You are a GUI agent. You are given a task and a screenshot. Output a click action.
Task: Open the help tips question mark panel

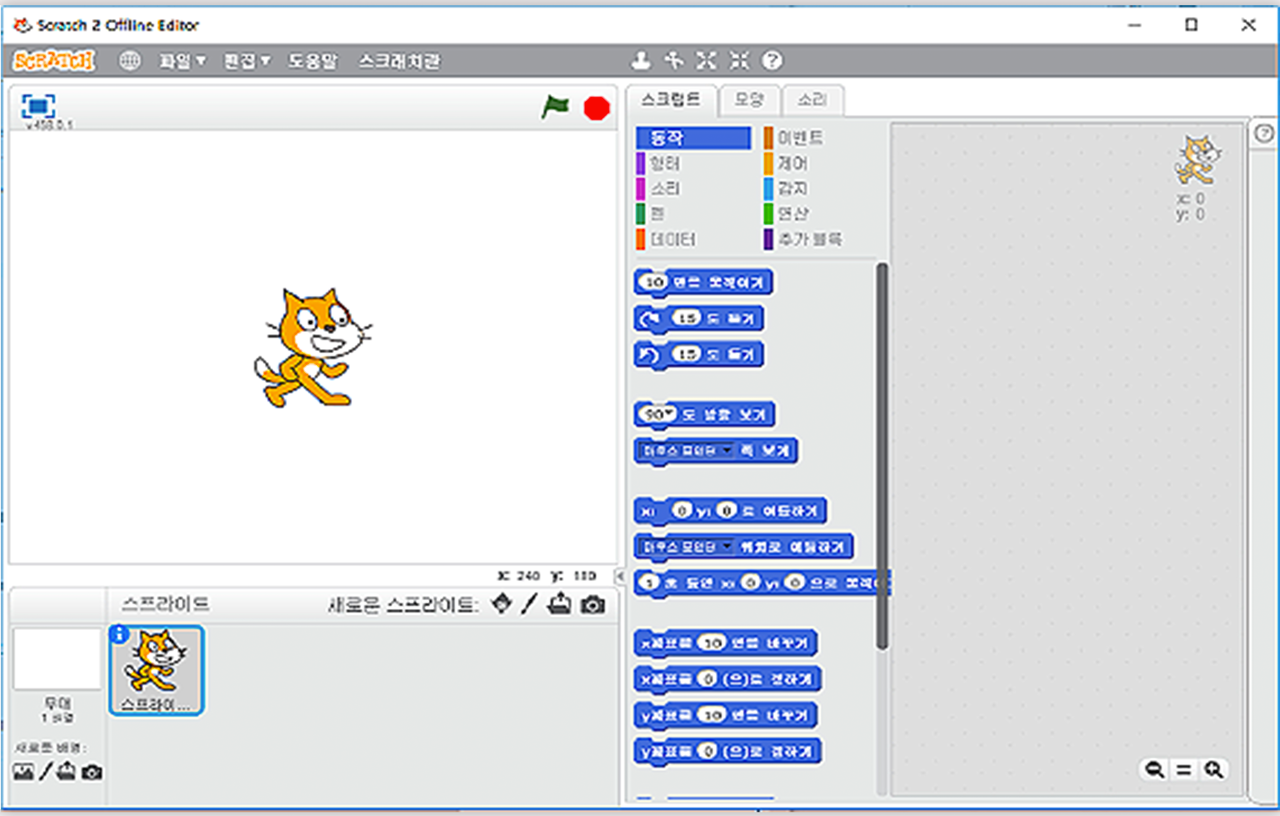[1263, 134]
